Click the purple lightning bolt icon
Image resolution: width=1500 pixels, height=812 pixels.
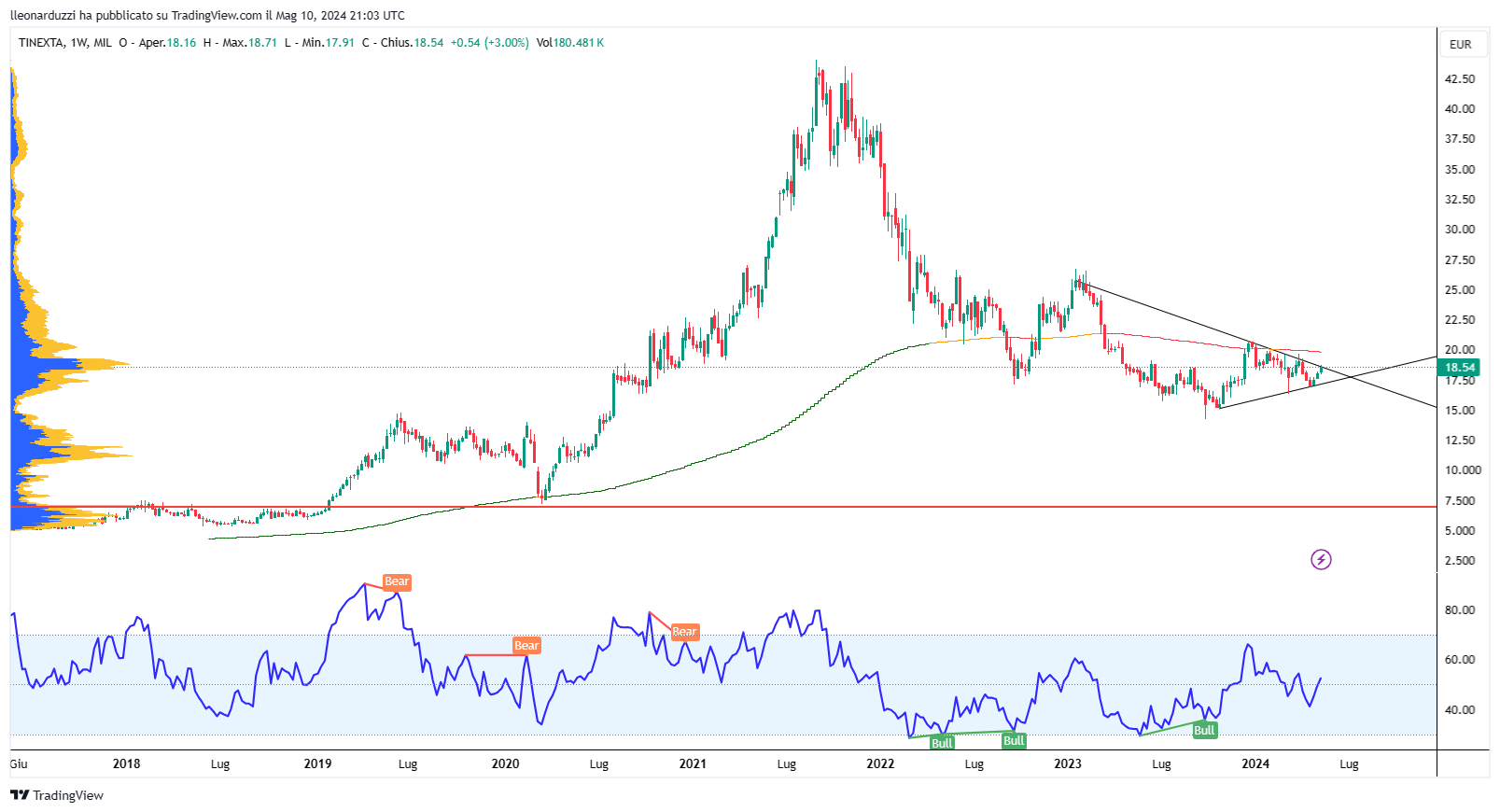[1321, 560]
